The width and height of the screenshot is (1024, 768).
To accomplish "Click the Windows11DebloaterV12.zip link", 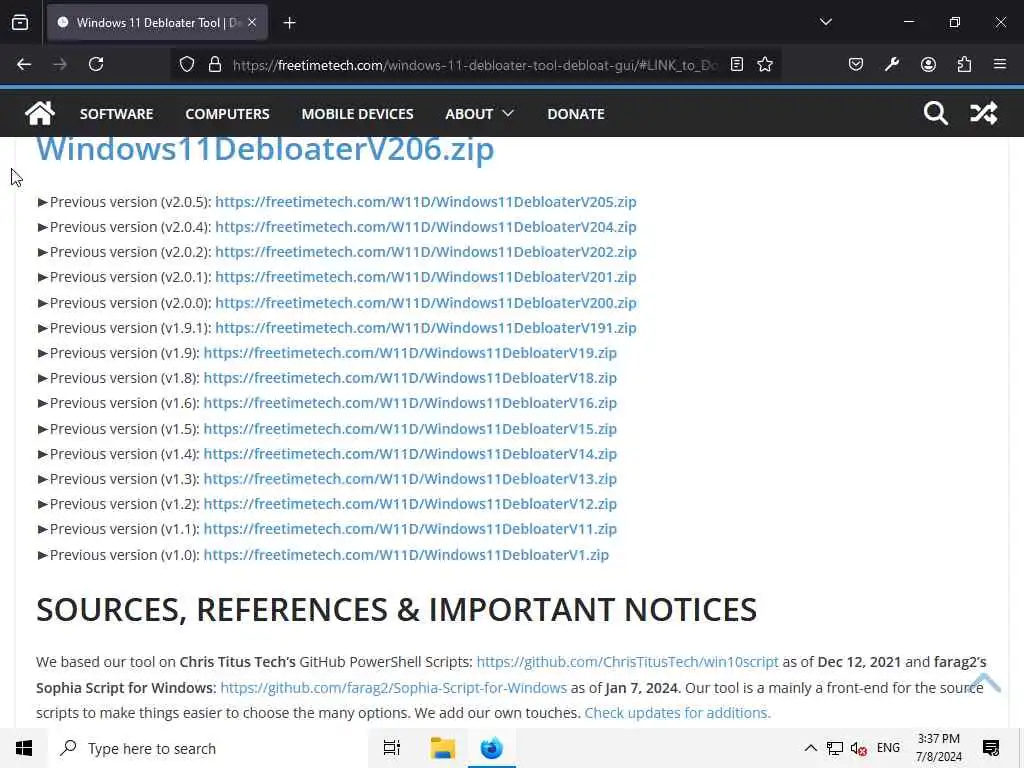I will (410, 504).
